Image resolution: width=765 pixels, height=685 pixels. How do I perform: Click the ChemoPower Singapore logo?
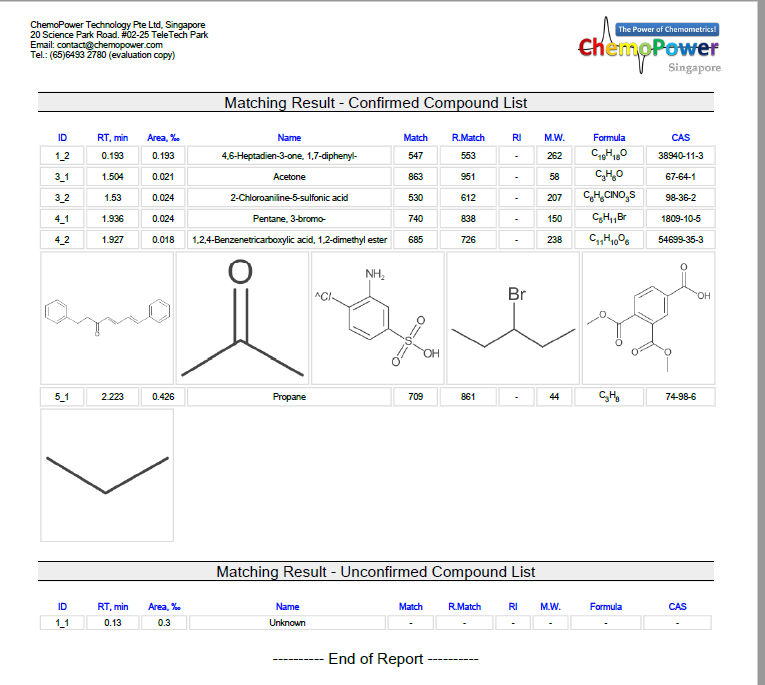tap(648, 48)
